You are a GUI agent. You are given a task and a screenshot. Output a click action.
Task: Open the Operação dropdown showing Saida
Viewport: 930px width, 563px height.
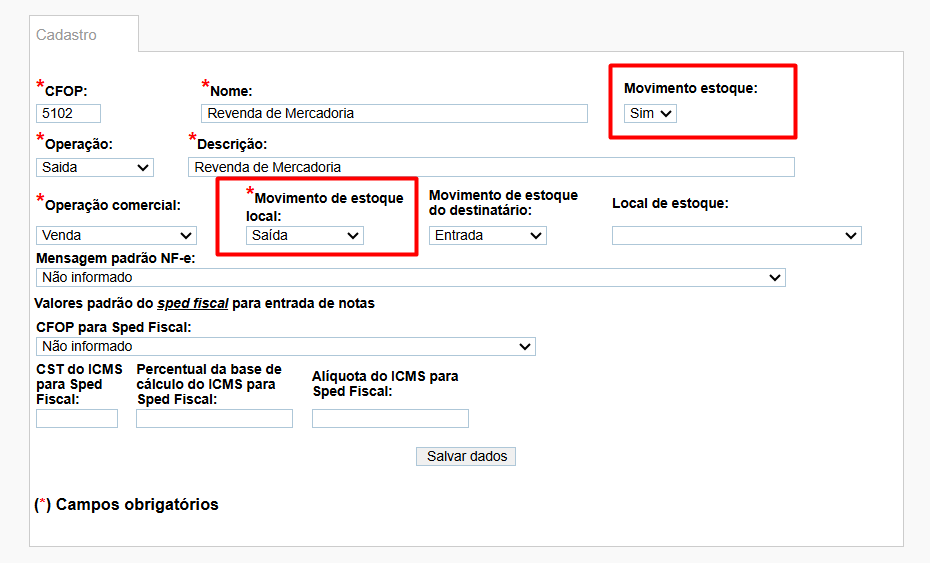pos(95,167)
